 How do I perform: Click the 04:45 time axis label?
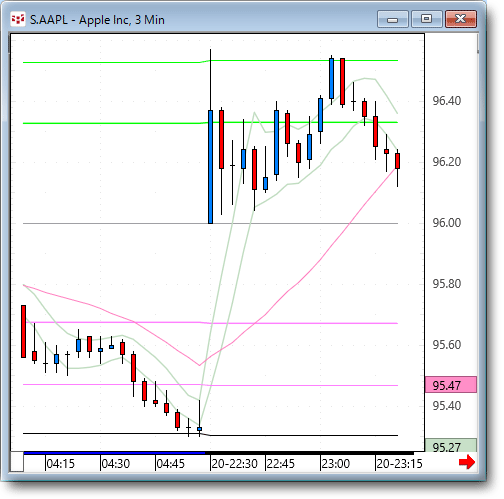[171, 464]
